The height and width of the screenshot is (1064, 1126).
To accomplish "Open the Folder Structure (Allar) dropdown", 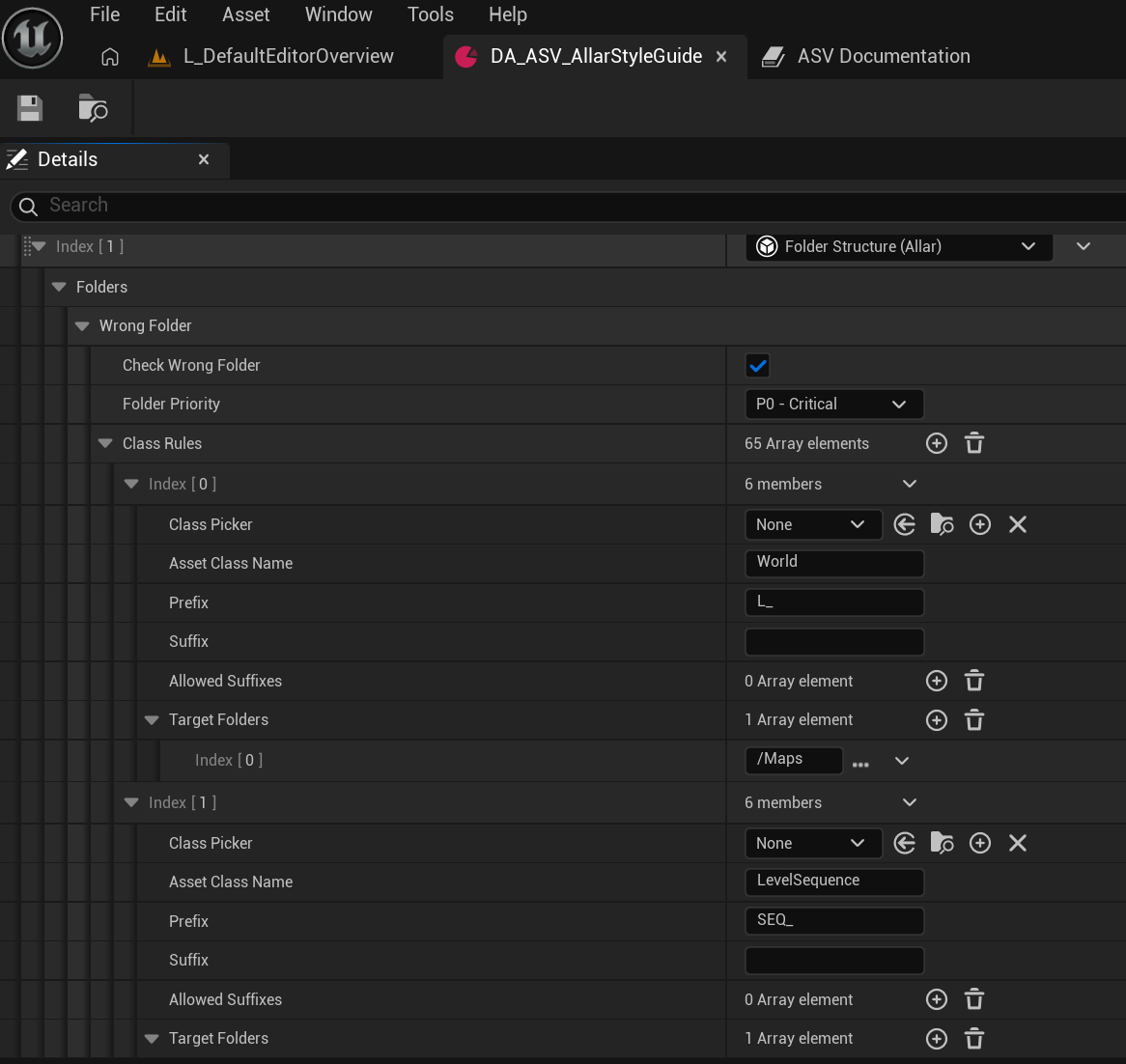I will tap(899, 246).
